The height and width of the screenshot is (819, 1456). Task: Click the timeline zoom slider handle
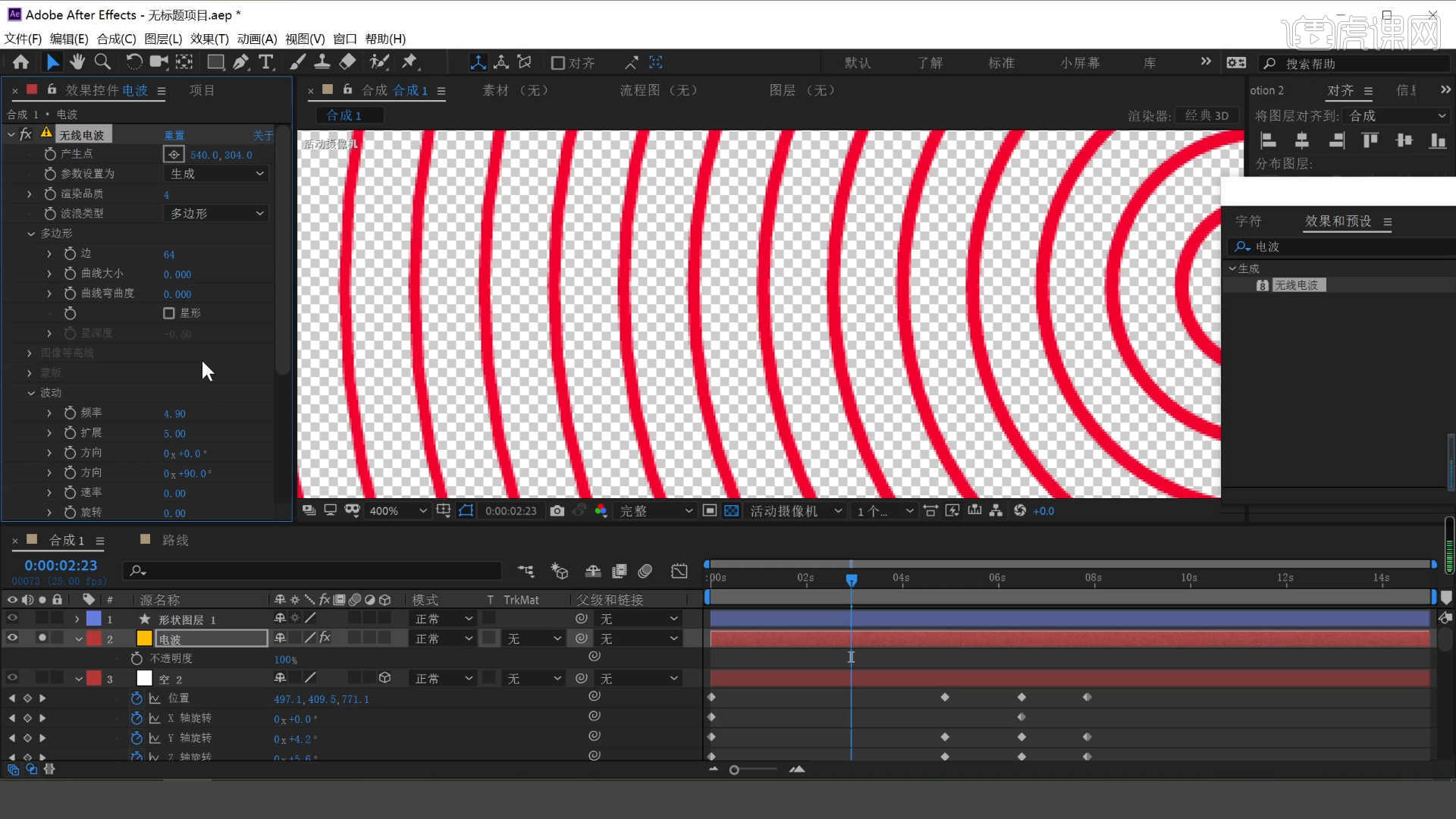734,770
